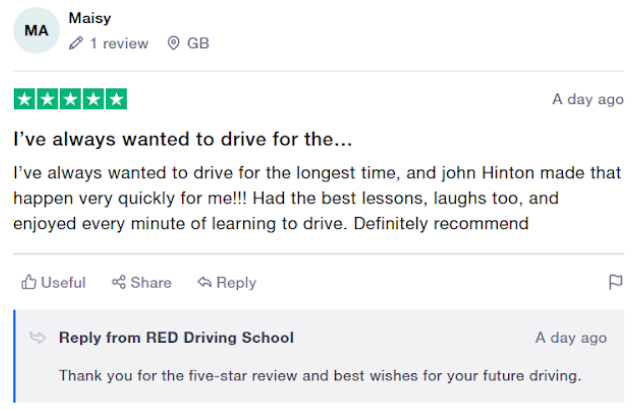631x409 pixels.
Task: Click the first green rating star
Action: pyautogui.click(x=24, y=99)
